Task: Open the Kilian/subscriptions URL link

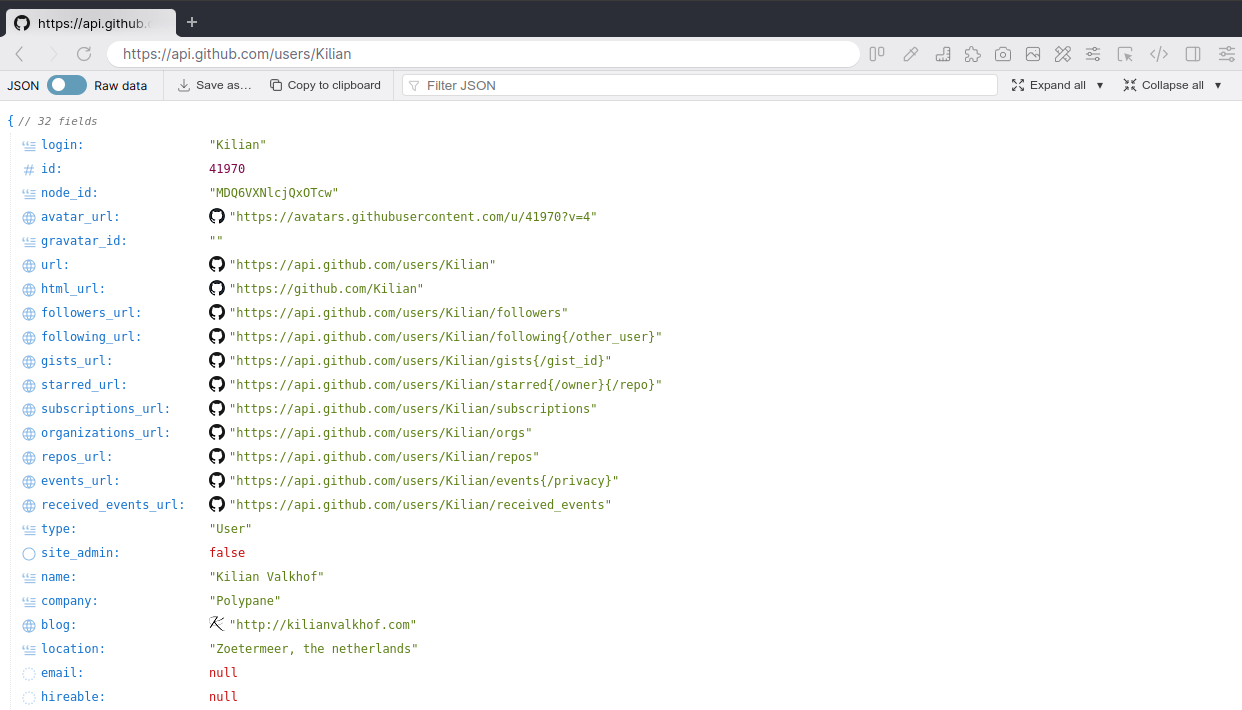Action: pos(413,409)
